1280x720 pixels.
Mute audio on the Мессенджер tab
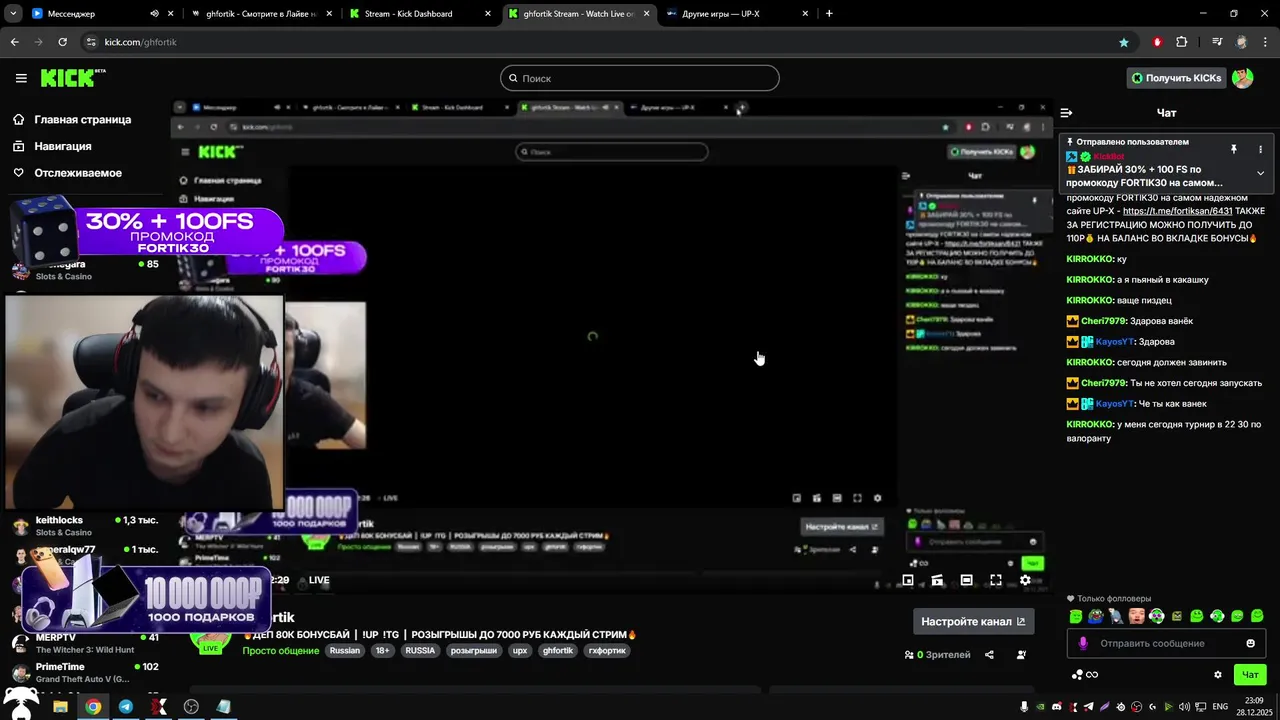point(154,14)
